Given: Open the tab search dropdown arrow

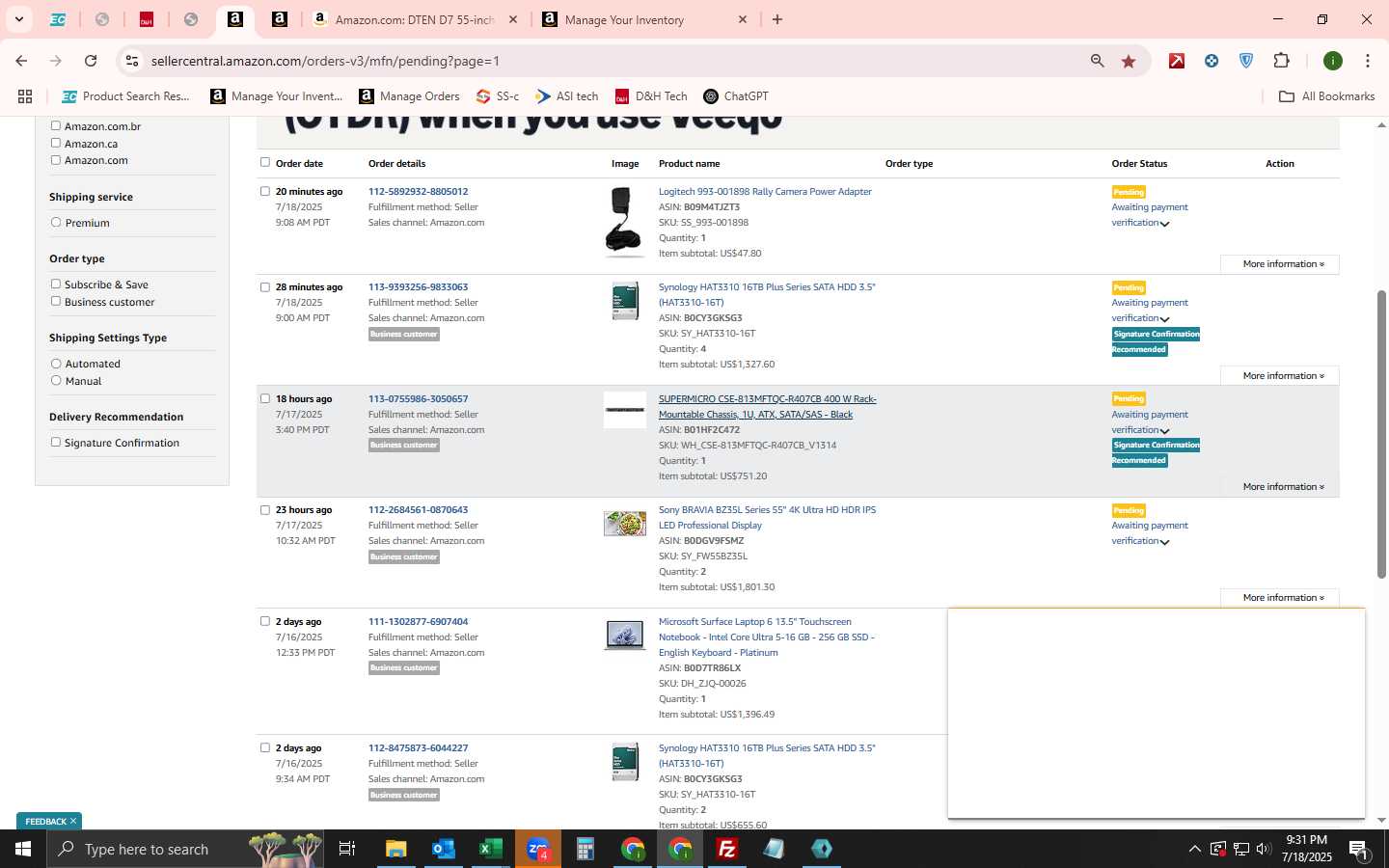Looking at the screenshot, I should 18,19.
